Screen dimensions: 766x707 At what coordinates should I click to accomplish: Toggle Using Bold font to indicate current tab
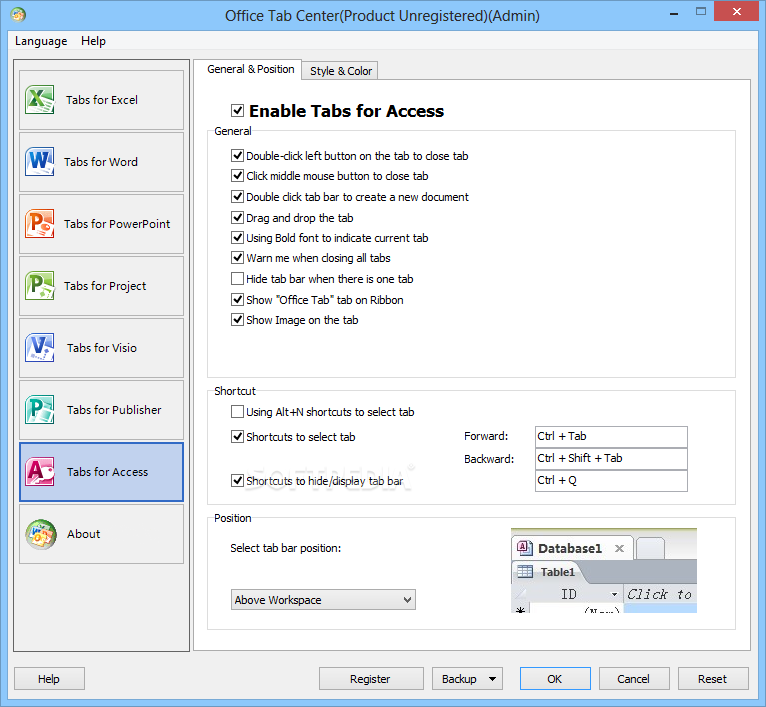coord(237,237)
